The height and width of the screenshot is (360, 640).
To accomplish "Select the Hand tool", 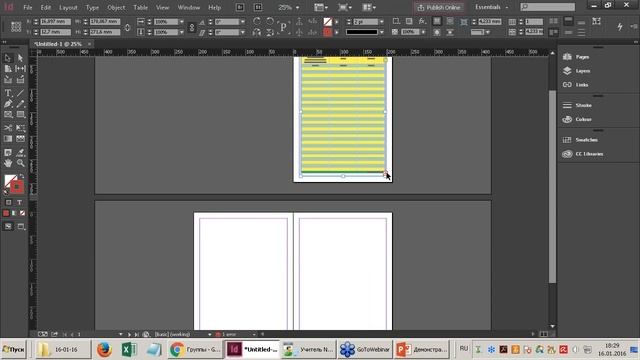I will click(8, 163).
